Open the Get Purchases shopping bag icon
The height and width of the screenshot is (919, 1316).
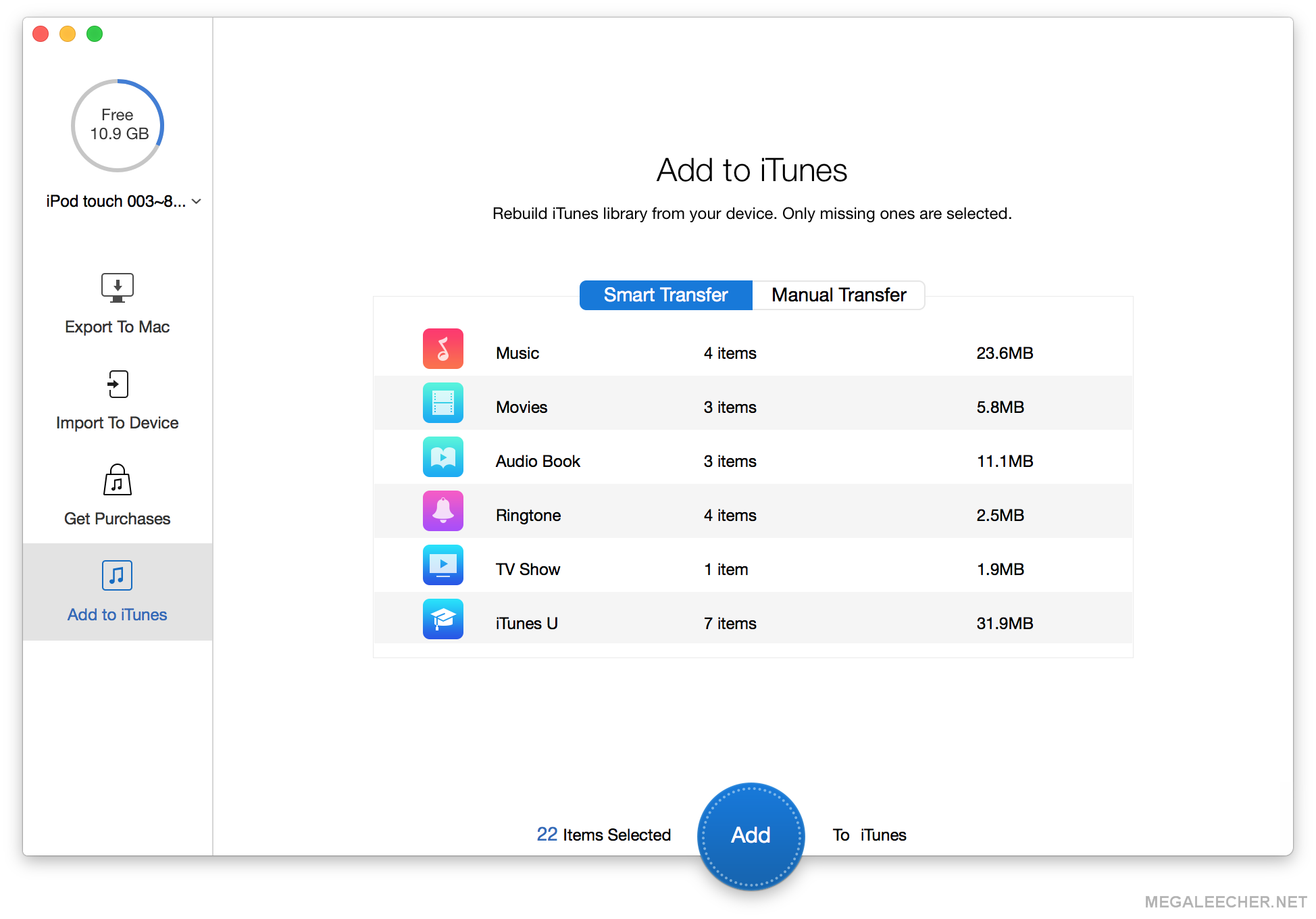coord(118,480)
